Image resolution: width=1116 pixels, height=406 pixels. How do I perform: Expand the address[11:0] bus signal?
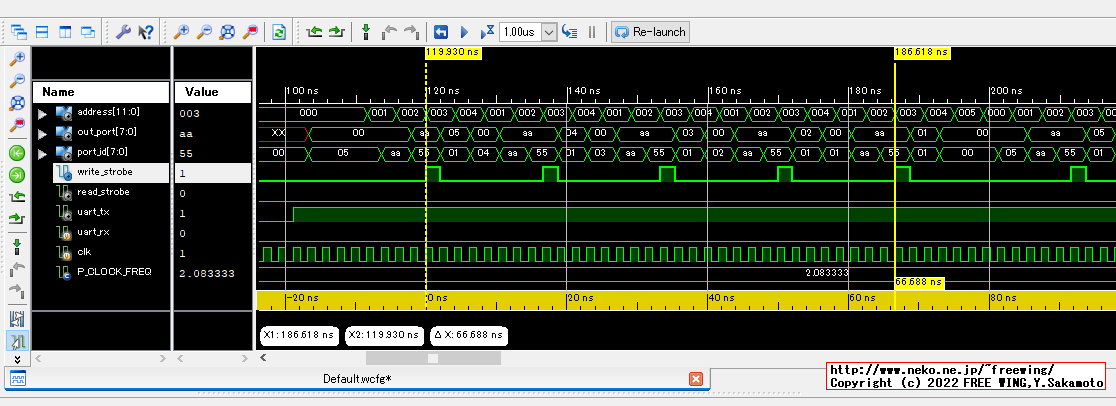coord(42,113)
